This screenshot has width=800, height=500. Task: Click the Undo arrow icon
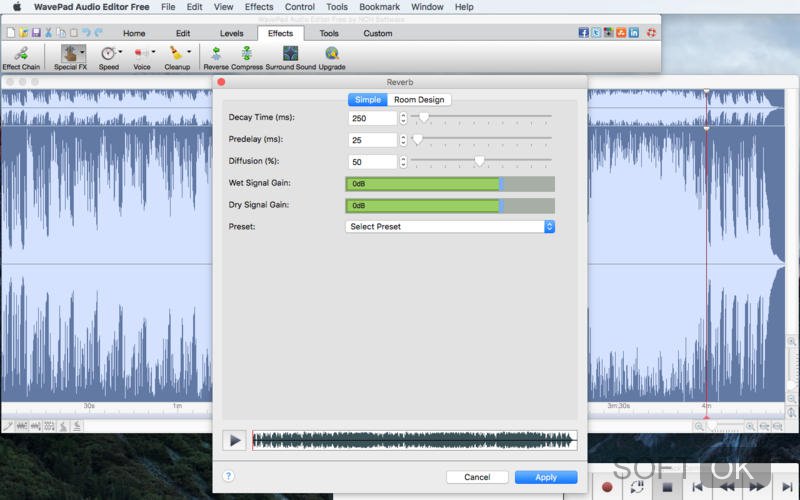tap(86, 33)
